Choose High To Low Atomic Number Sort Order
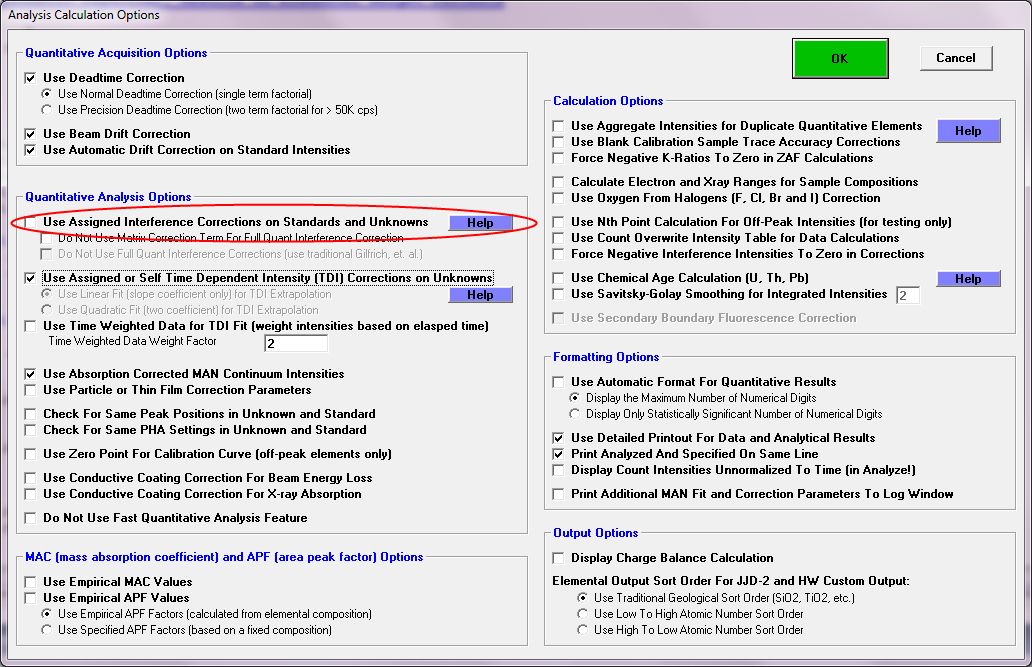Image resolution: width=1032 pixels, height=667 pixels. pyautogui.click(x=584, y=630)
